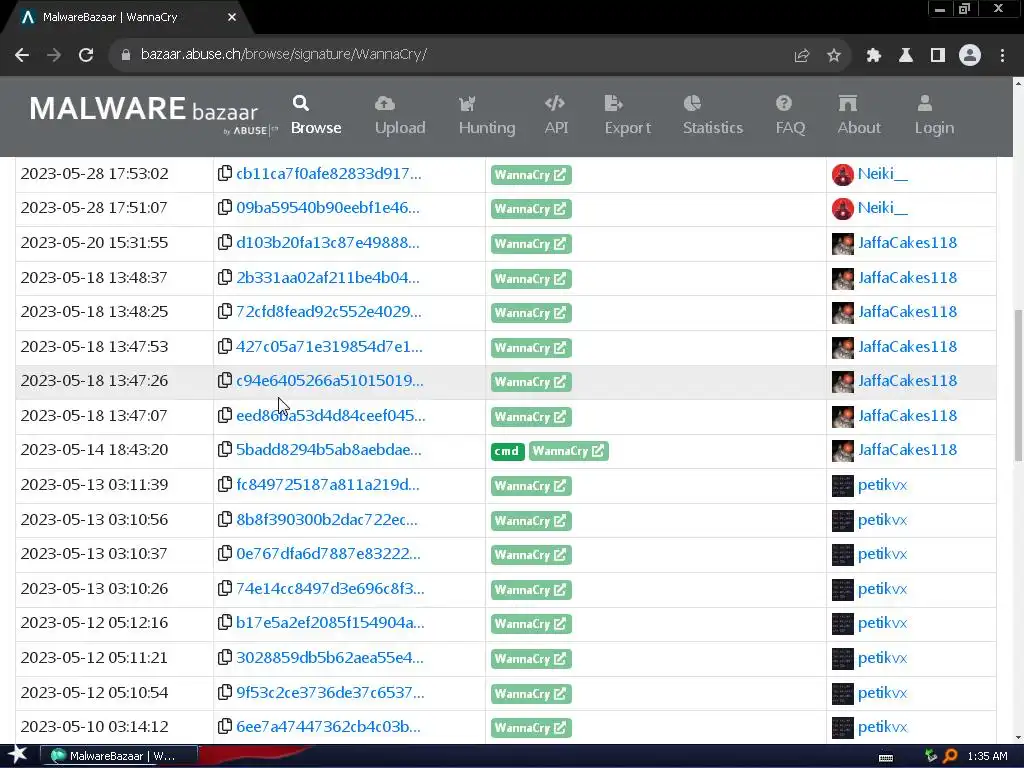Viewport: 1024px width, 768px height.
Task: Copy hash 5badd8294b5ab8aebdae with copy icon
Action: (x=225, y=449)
